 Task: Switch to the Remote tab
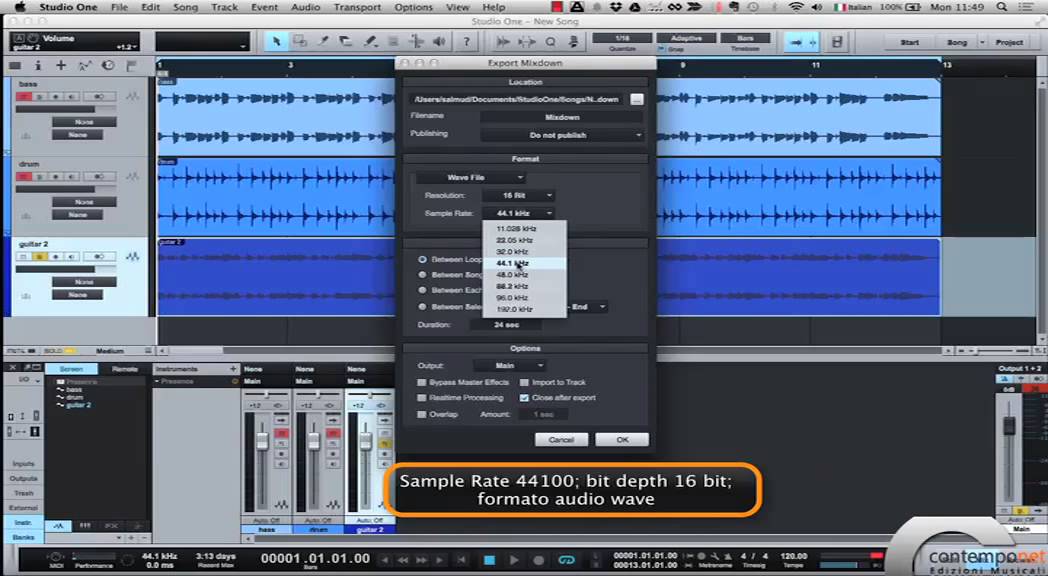point(125,369)
